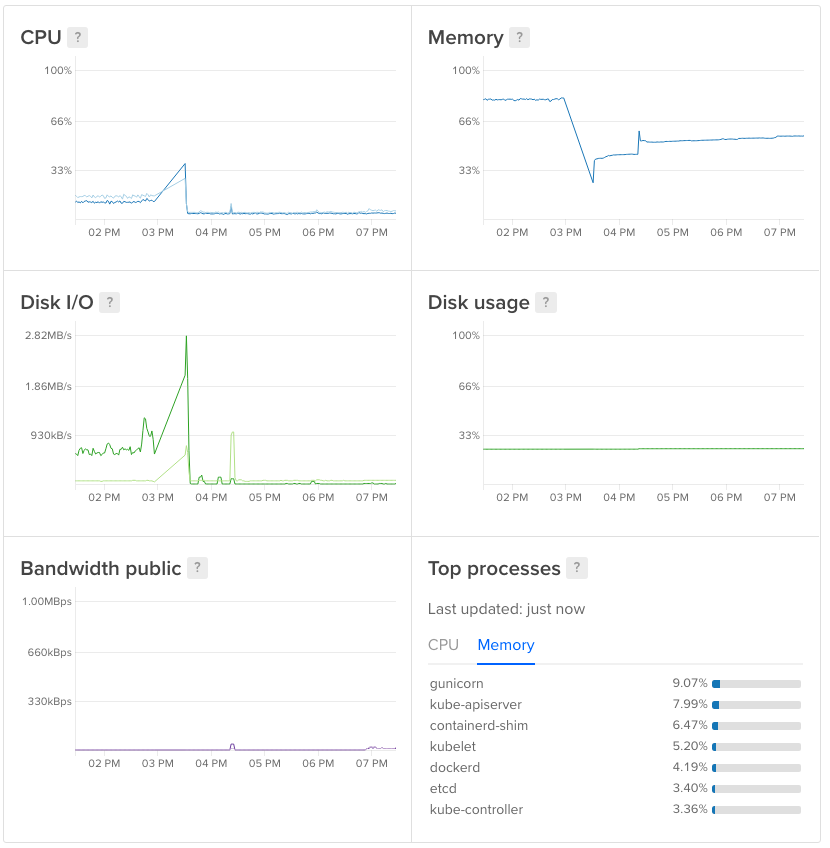Click the CPU graph spike near 03 PM
Viewport: 830px width, 848px height.
[x=185, y=165]
